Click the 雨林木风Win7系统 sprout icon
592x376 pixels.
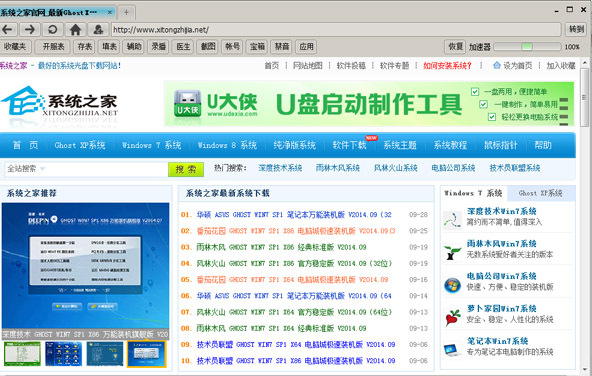452,252
